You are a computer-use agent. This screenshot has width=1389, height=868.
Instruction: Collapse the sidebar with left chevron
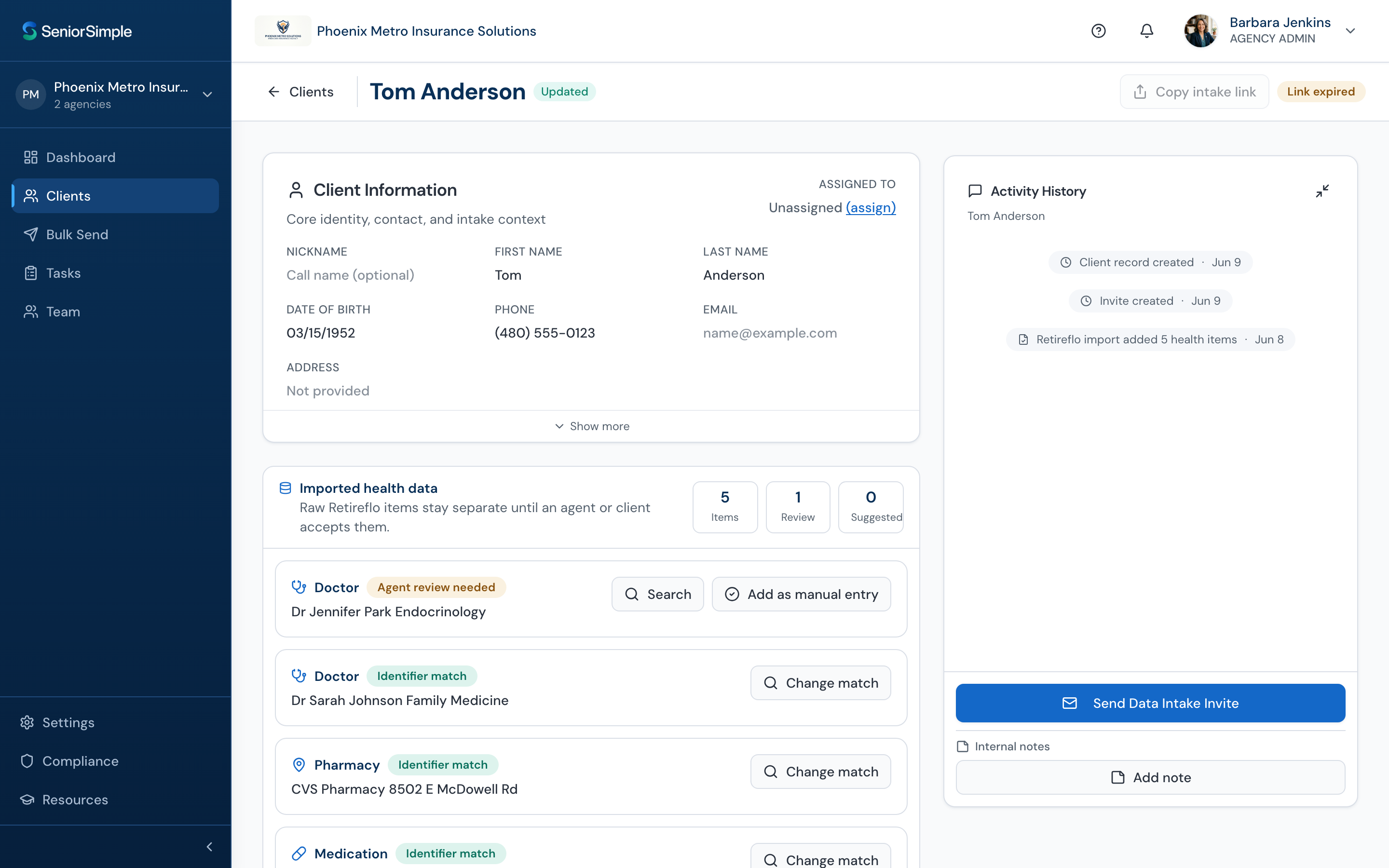(209, 847)
